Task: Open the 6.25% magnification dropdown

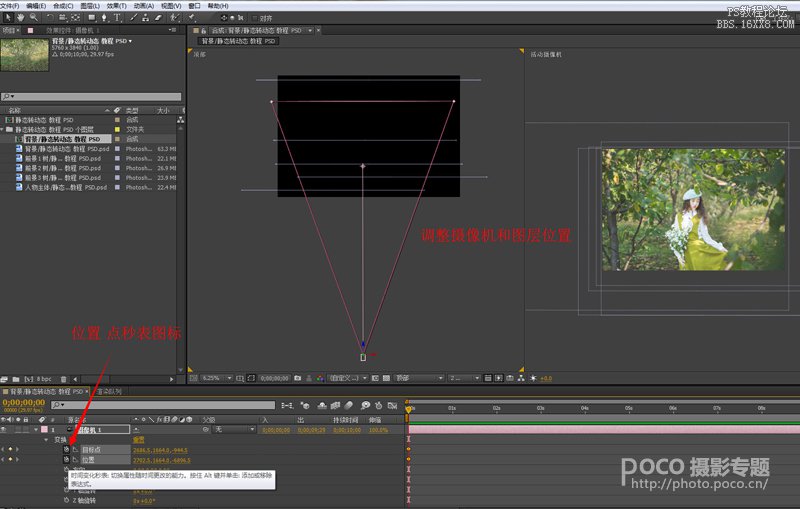Action: point(216,378)
